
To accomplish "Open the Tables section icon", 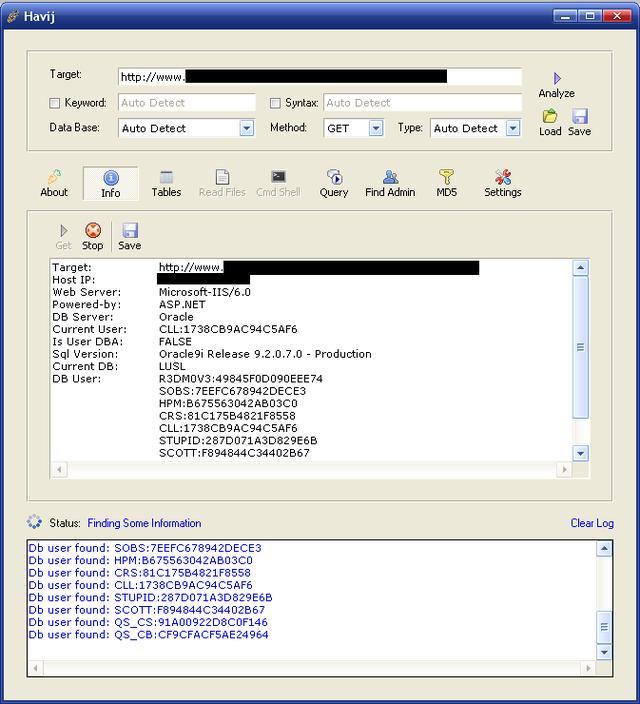I will 166,177.
